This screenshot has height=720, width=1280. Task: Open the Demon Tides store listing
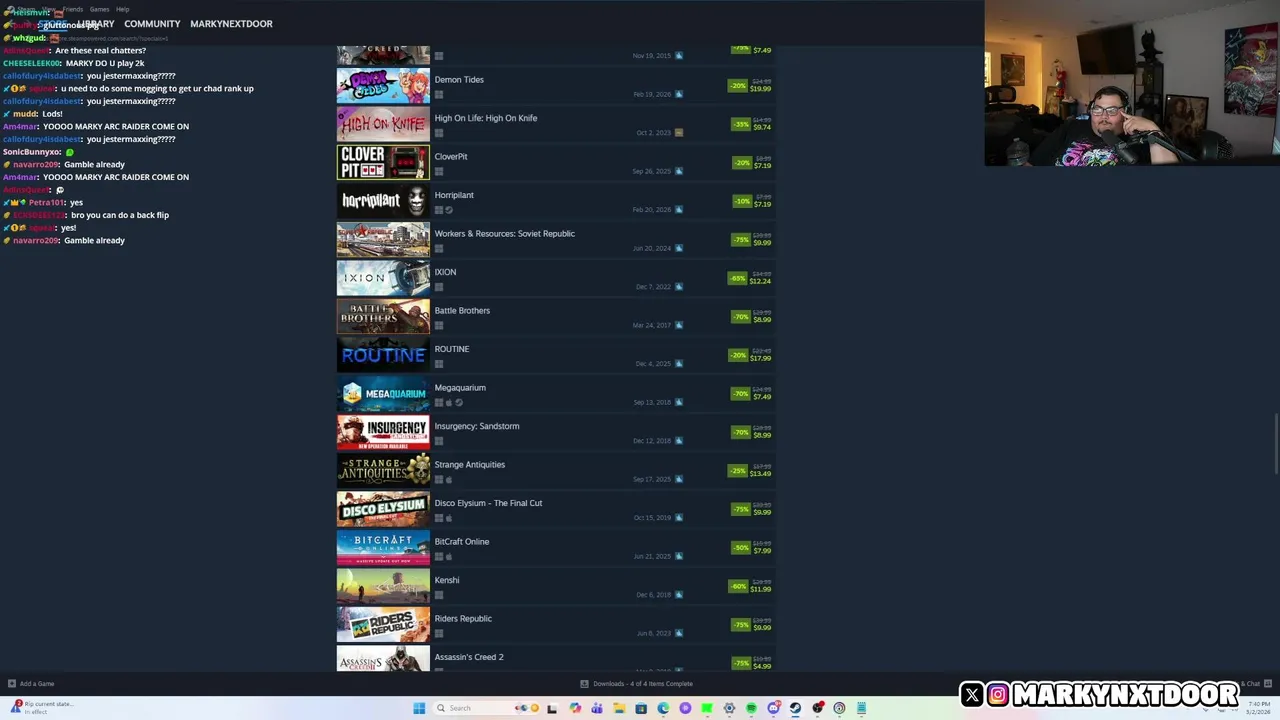click(556, 87)
